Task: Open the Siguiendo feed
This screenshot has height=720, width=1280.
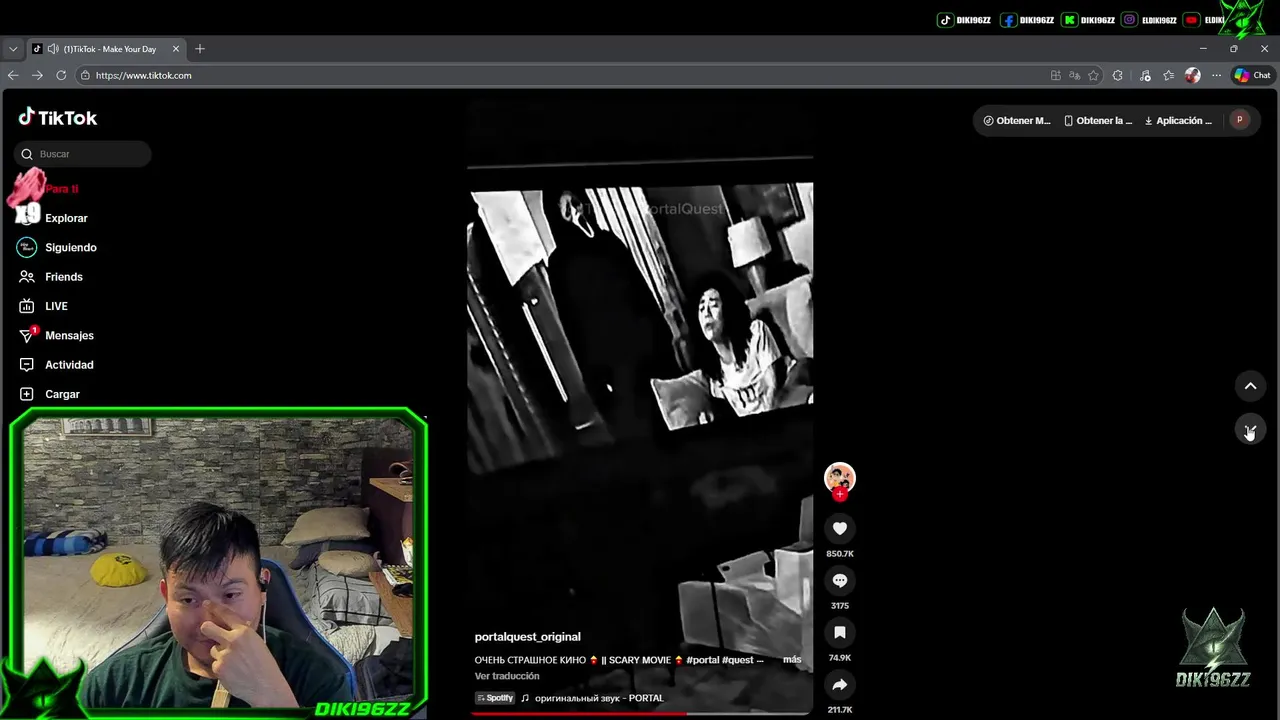Action: click(70, 247)
